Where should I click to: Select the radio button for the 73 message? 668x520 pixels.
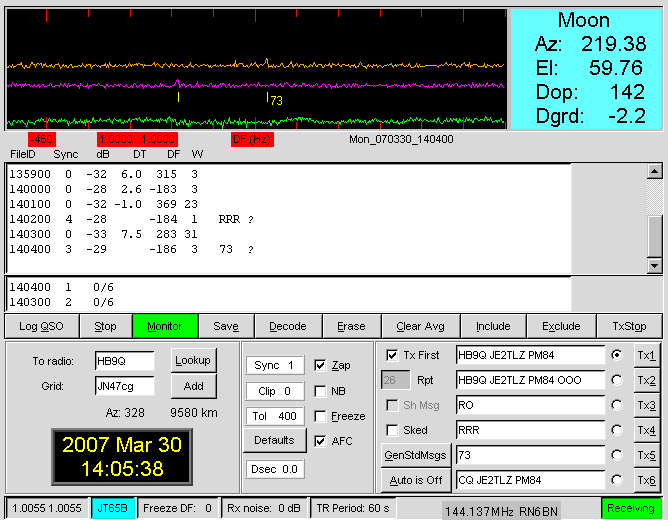616,456
